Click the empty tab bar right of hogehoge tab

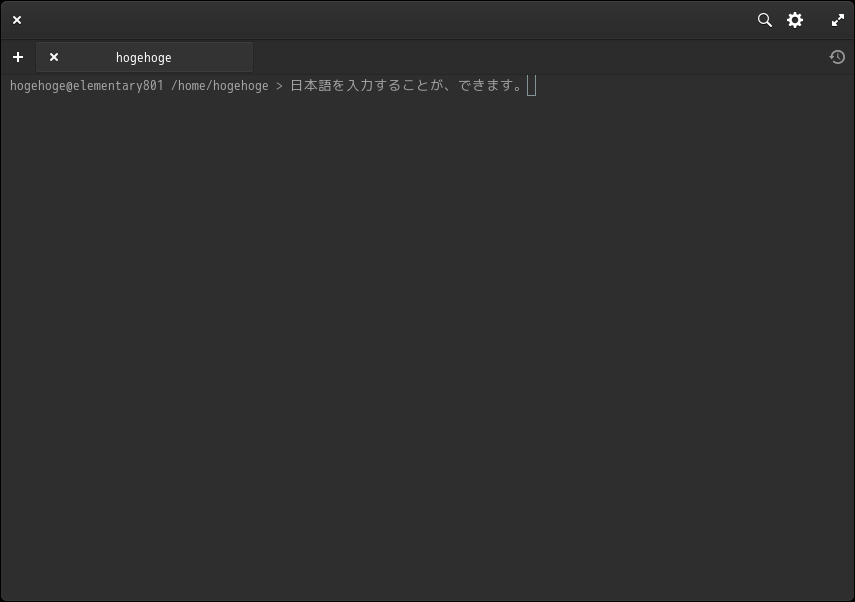click(540, 57)
